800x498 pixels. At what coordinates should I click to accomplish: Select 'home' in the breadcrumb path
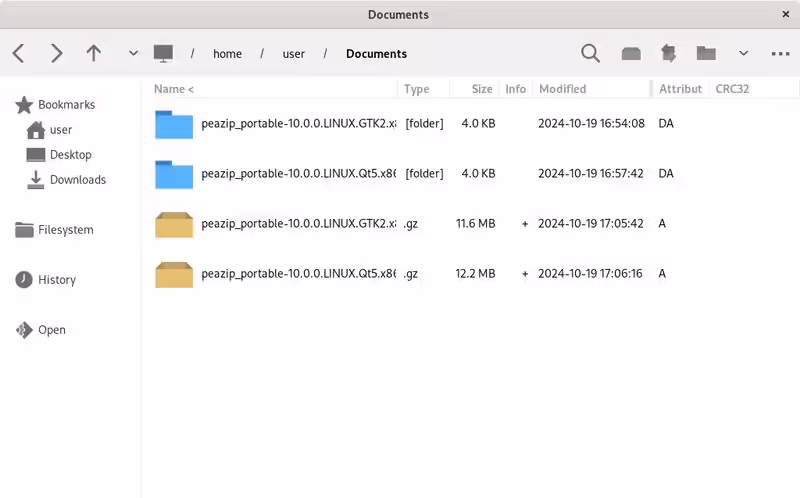pyautogui.click(x=227, y=54)
